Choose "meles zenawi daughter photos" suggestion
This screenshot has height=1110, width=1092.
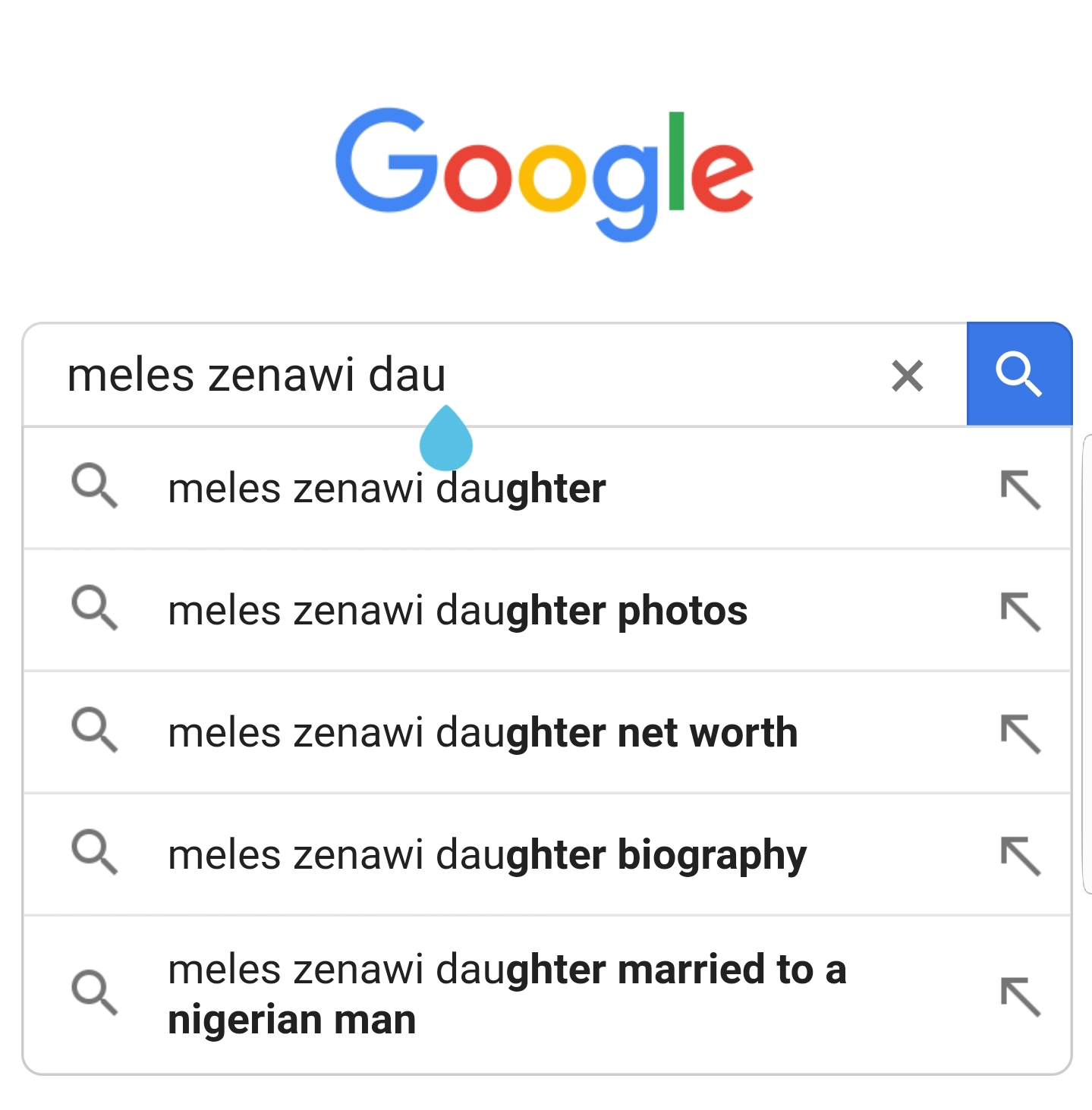[x=457, y=611]
